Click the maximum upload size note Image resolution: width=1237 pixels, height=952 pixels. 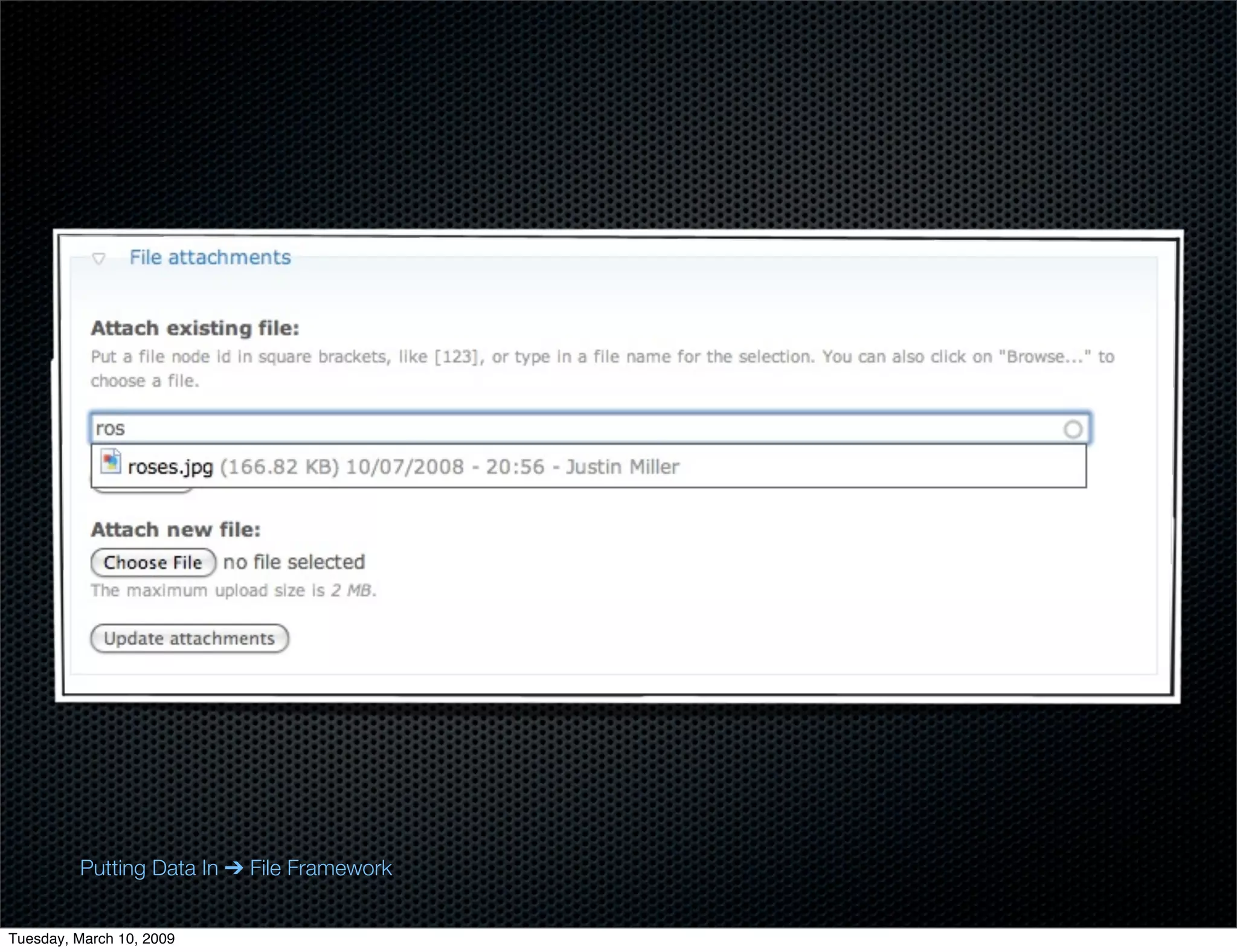click(x=234, y=590)
